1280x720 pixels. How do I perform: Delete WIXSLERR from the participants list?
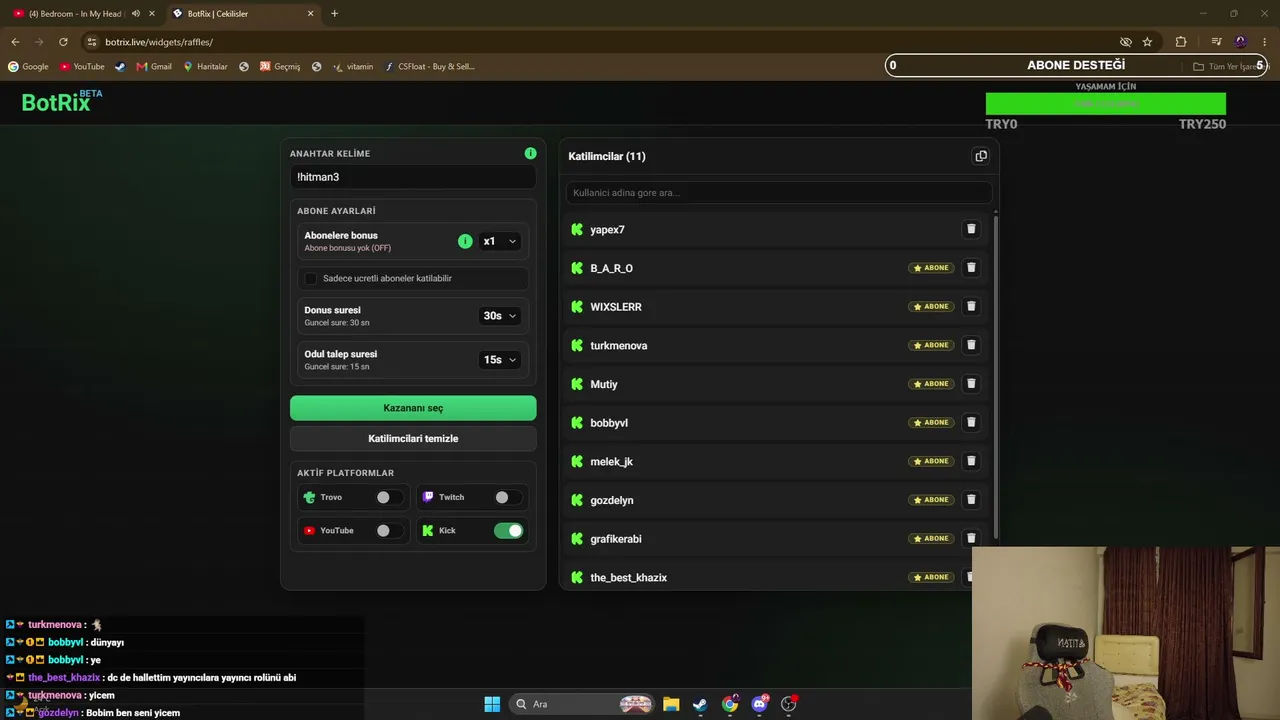(970, 306)
